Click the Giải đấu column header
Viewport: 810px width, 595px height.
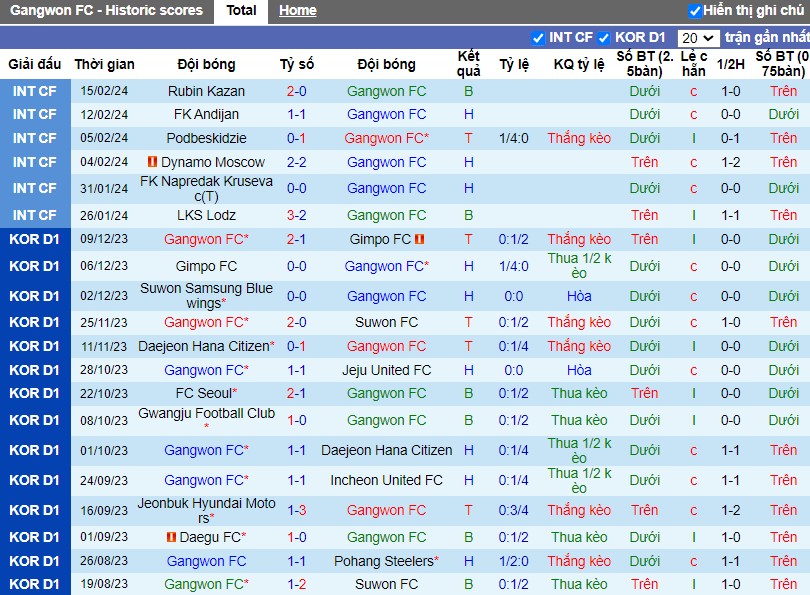tap(35, 64)
